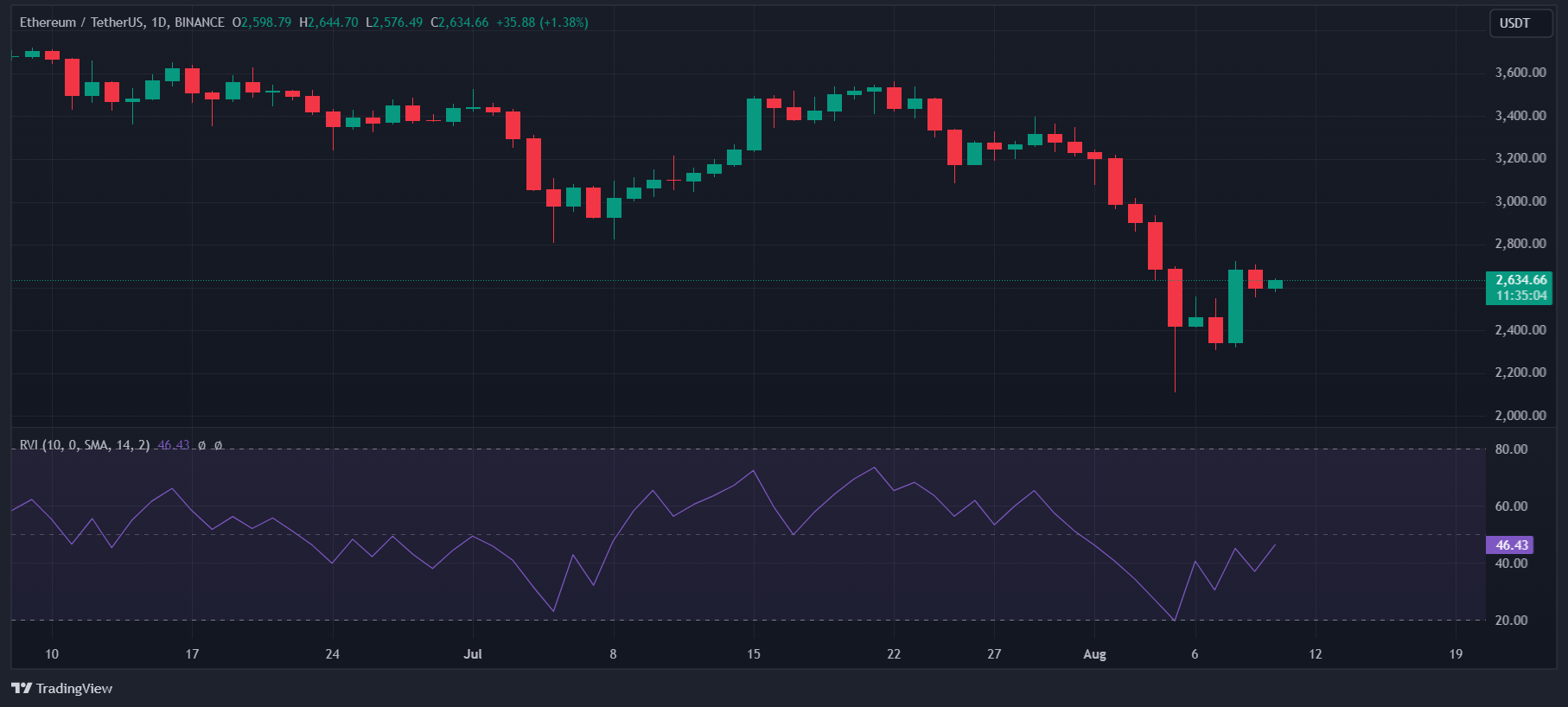This screenshot has height=707, width=1568.
Task: Click the Jul label on the time axis
Action: pos(473,654)
